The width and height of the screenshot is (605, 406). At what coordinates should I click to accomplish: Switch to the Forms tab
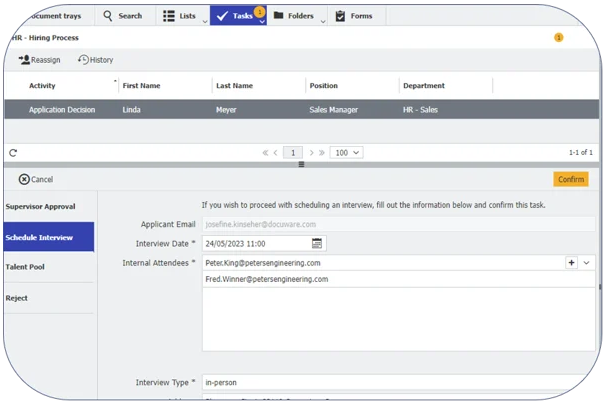tap(354, 16)
